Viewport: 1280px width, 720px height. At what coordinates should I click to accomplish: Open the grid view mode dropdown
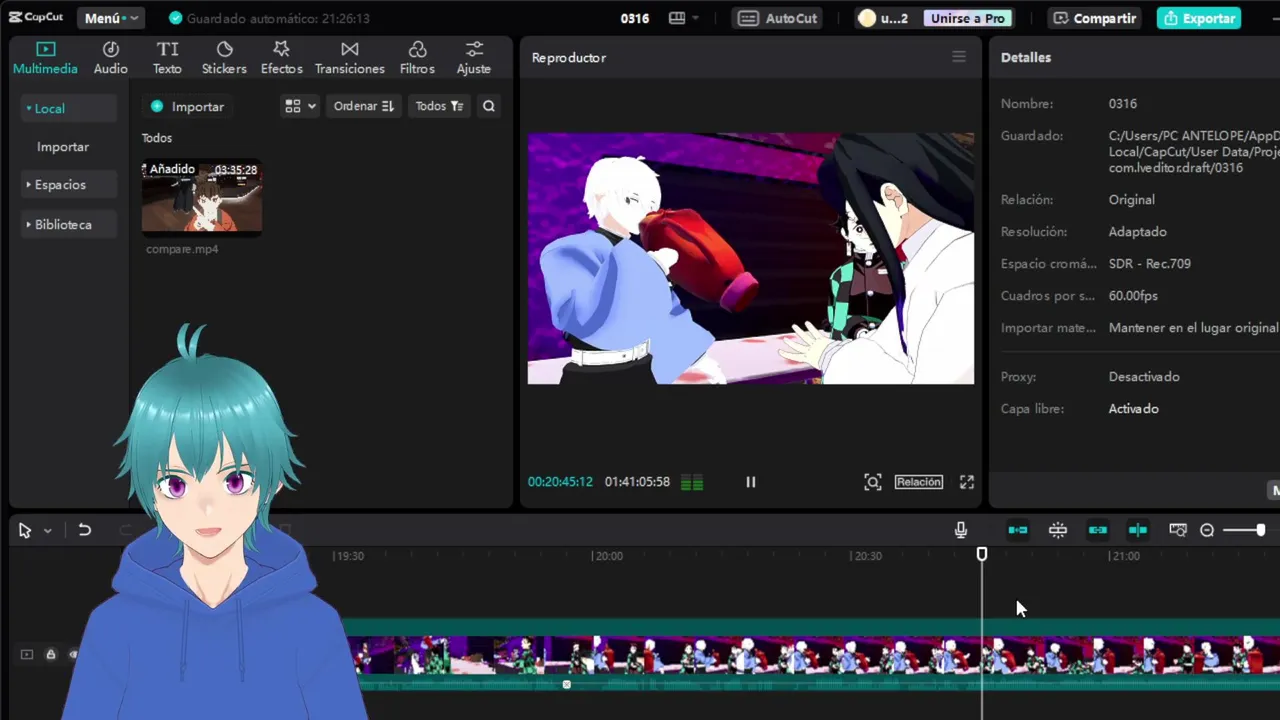[x=299, y=106]
